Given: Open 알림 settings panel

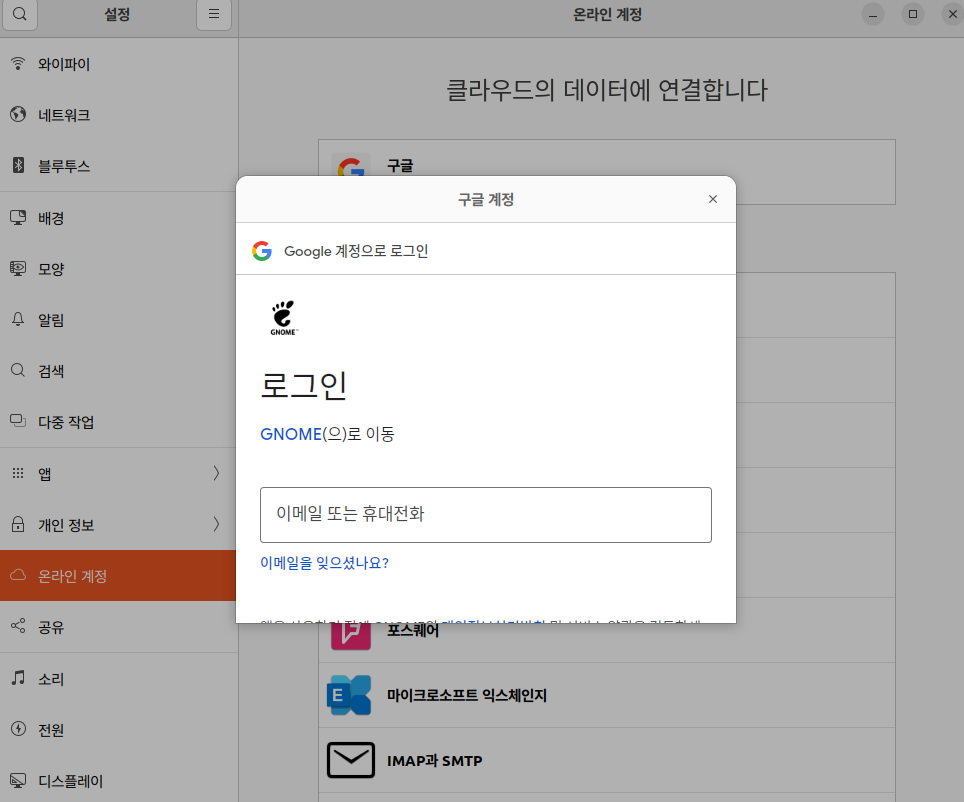Looking at the screenshot, I should 119,320.
